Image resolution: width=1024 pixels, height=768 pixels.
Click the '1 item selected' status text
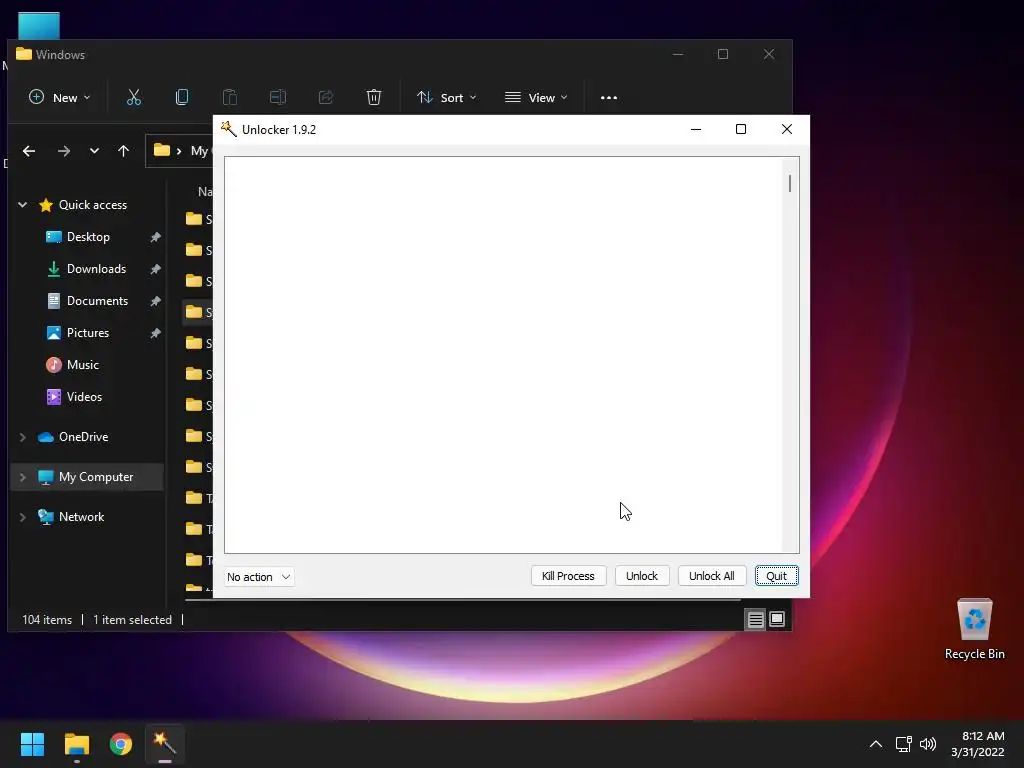(133, 620)
